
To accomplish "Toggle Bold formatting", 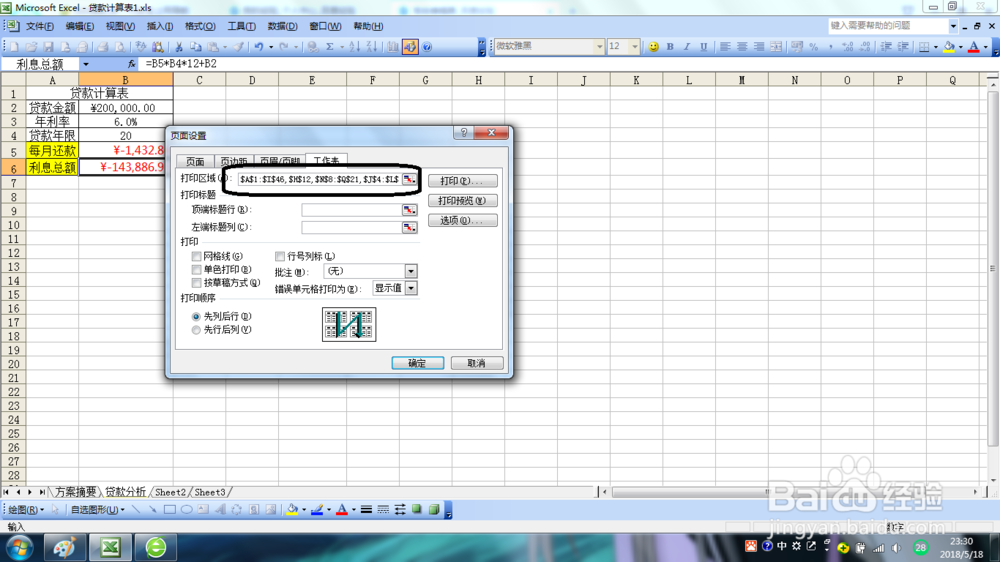I will [670, 47].
